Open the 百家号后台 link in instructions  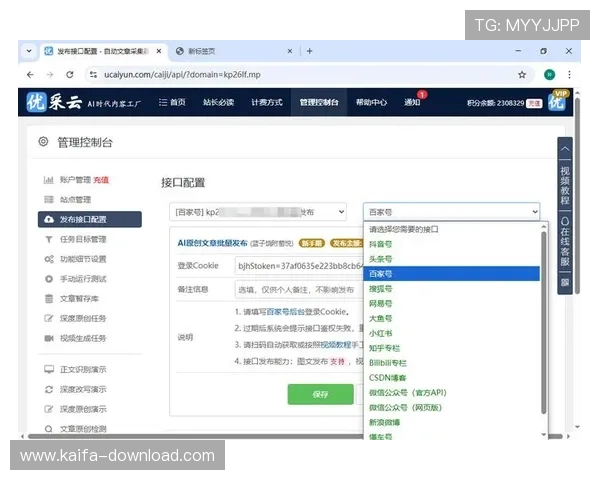285,312
